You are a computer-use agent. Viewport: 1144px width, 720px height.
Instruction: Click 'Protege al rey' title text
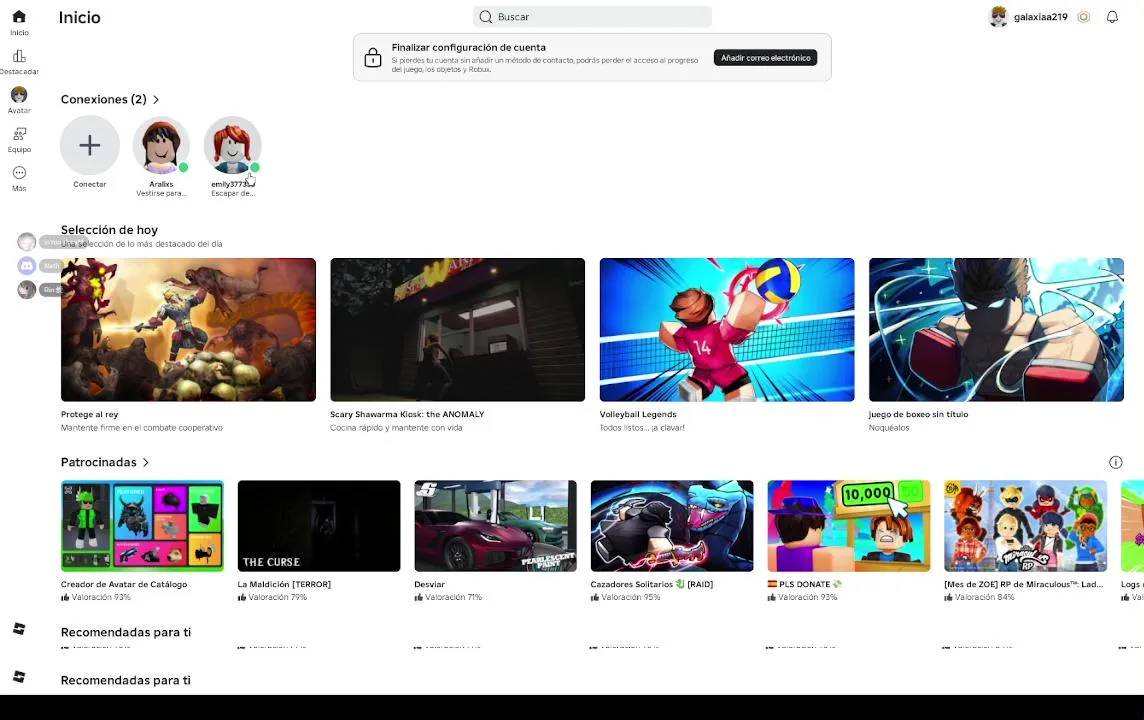[x=89, y=414]
